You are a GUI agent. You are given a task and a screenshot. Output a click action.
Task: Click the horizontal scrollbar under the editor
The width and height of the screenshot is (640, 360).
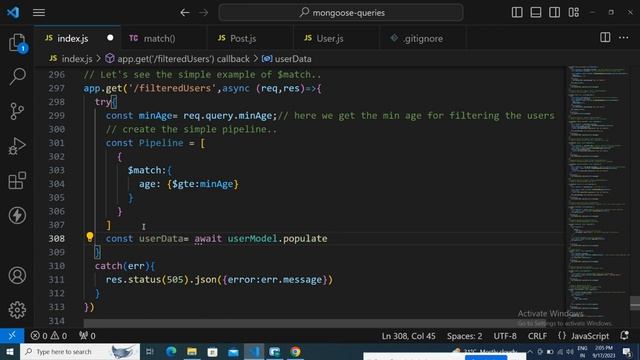pos(314,323)
